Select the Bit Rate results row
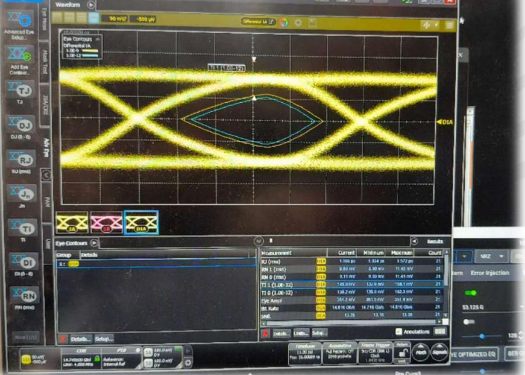The height and width of the screenshot is (375, 525). 352,308
